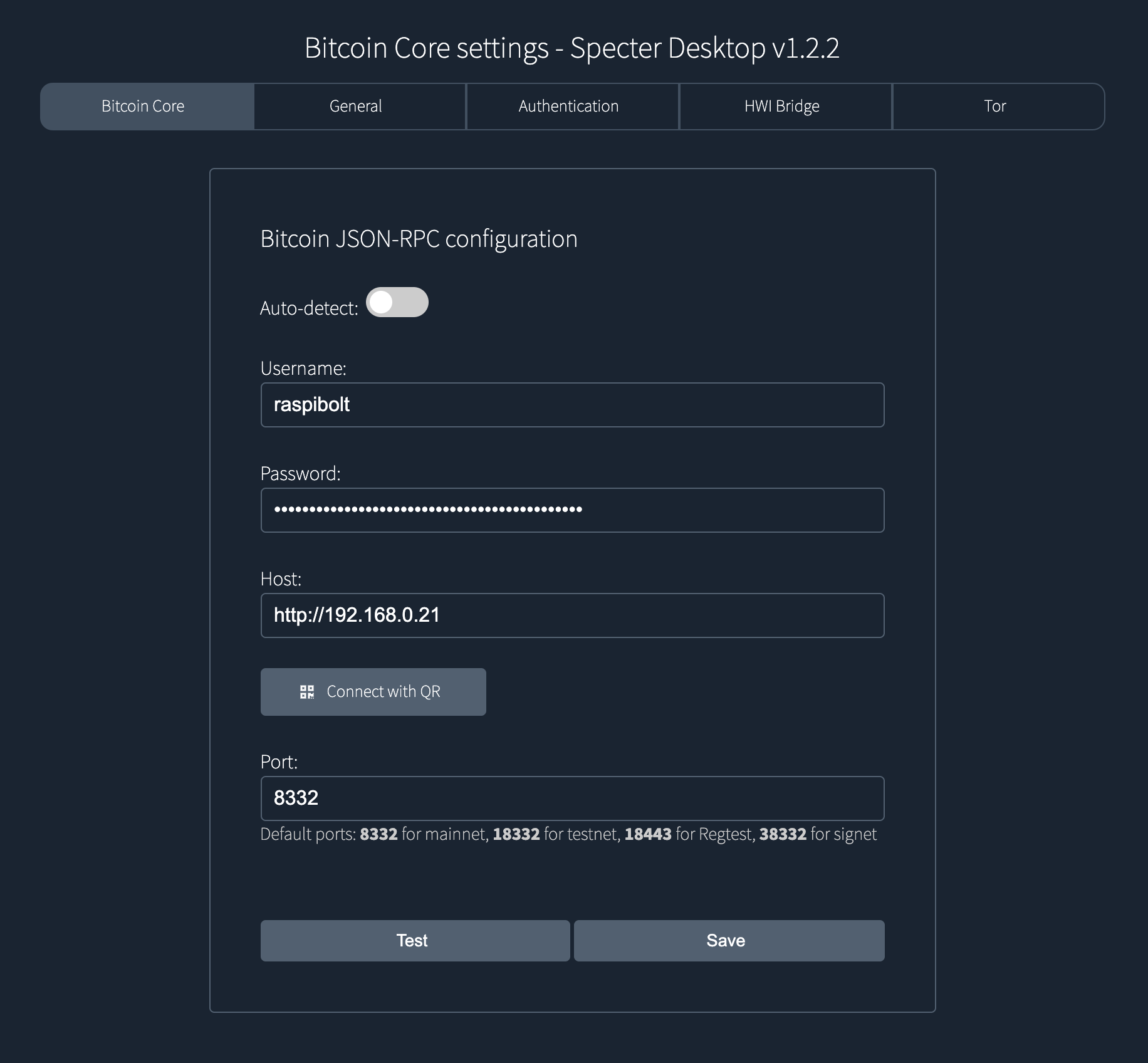Click the Host label

coord(281,579)
